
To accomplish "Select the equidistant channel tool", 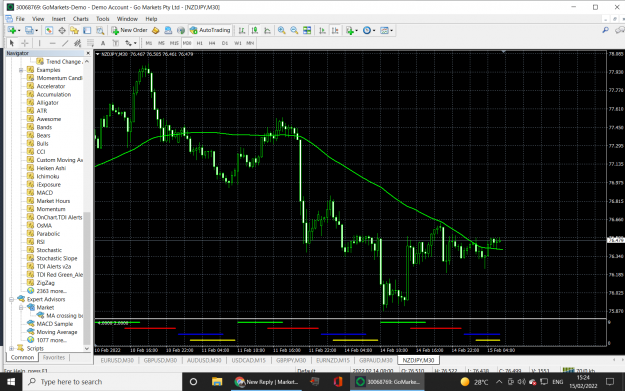I will [x=78, y=43].
